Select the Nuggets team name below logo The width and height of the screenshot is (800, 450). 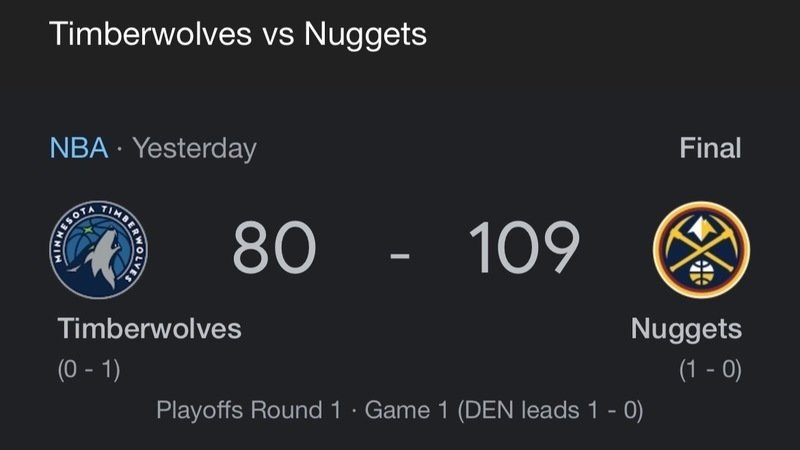(686, 328)
